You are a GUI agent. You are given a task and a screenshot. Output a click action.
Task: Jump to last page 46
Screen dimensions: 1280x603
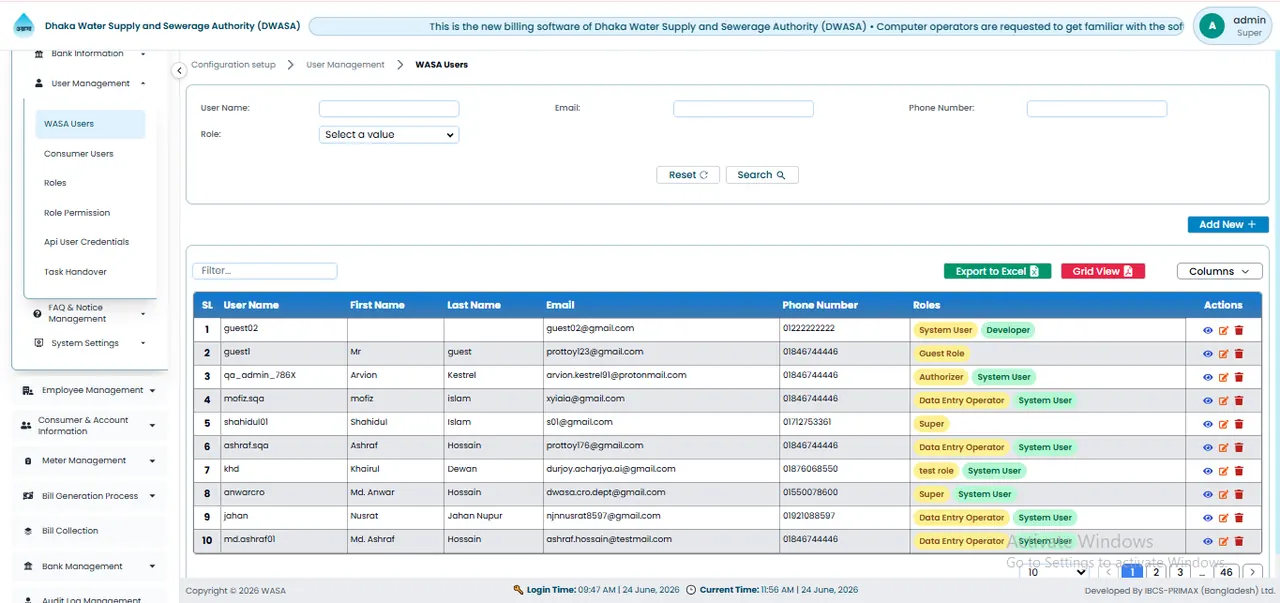click(x=1226, y=572)
